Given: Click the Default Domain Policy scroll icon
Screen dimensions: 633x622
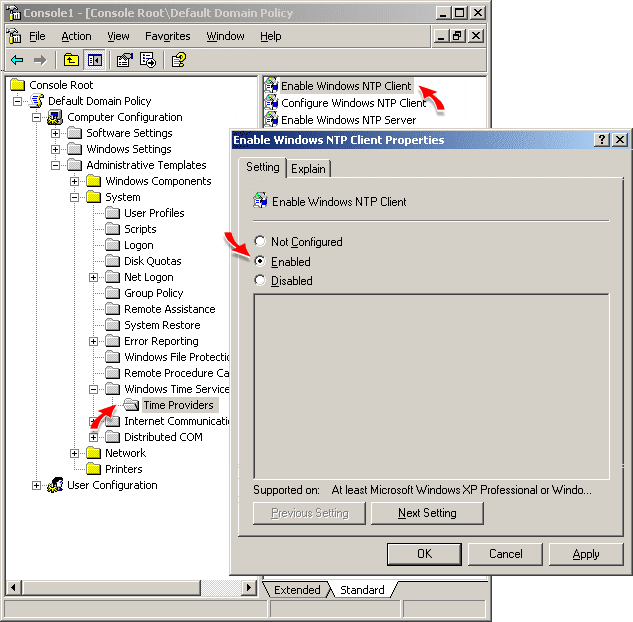Looking at the screenshot, I should point(37,101).
